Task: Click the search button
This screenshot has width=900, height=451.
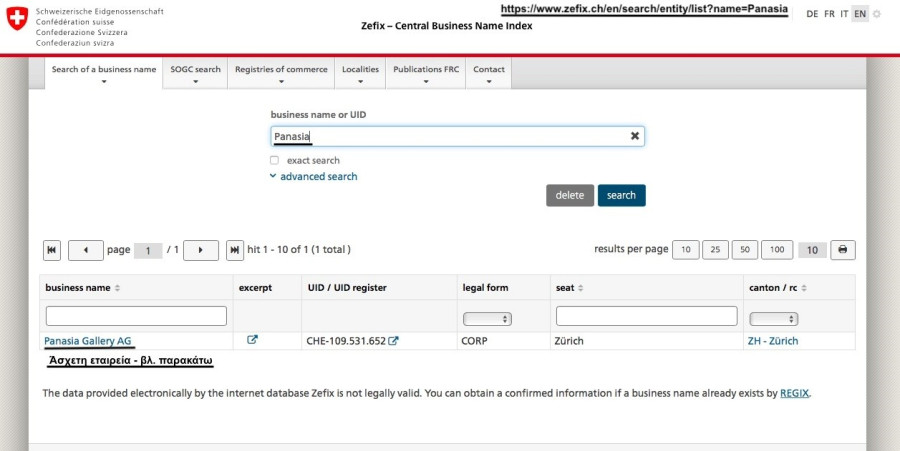Action: point(622,196)
